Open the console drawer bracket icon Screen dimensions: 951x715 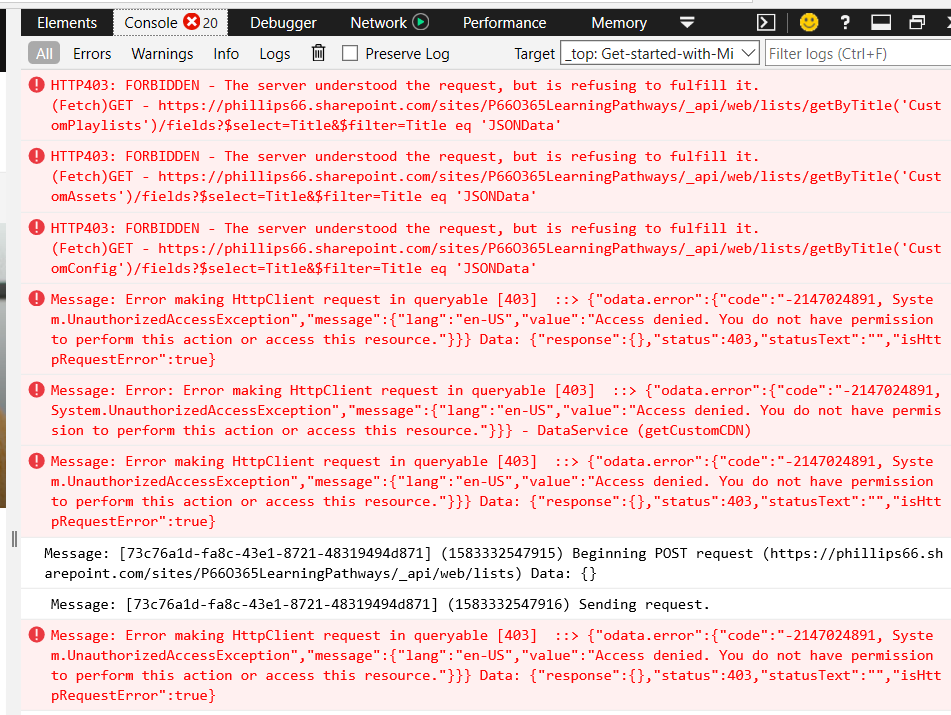coord(766,21)
